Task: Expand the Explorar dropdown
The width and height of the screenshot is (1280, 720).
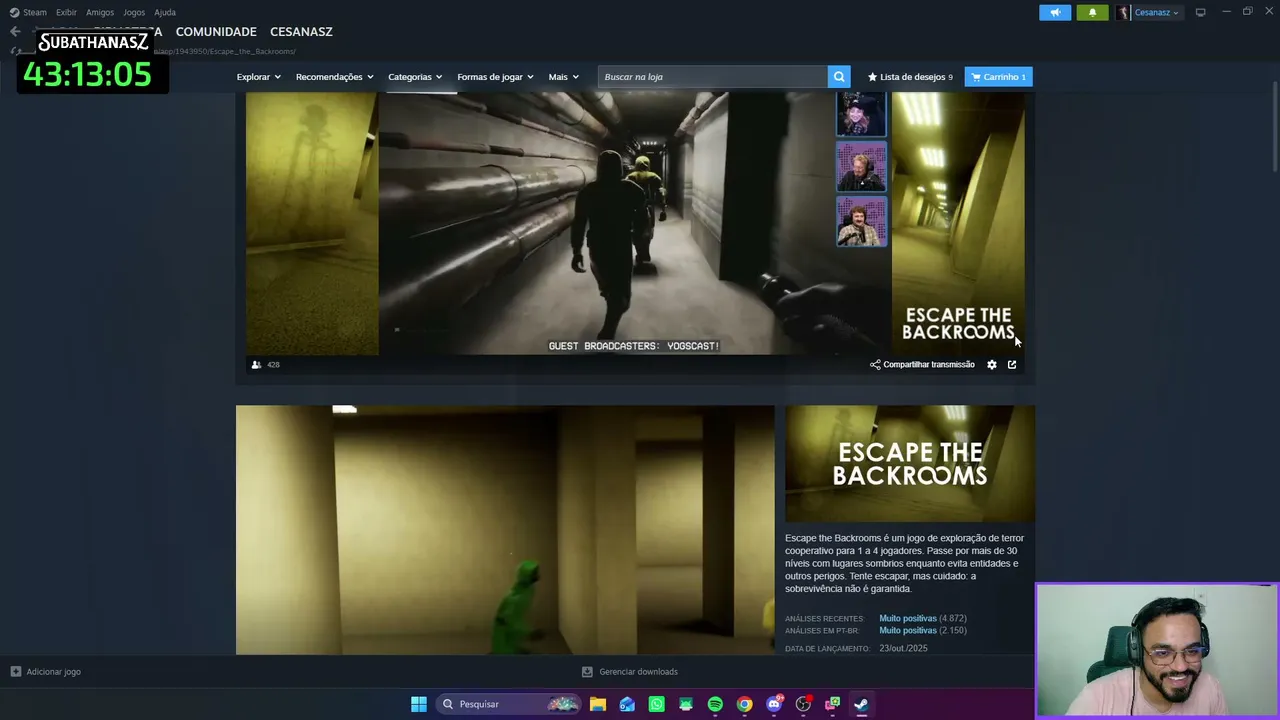Action: click(x=258, y=77)
